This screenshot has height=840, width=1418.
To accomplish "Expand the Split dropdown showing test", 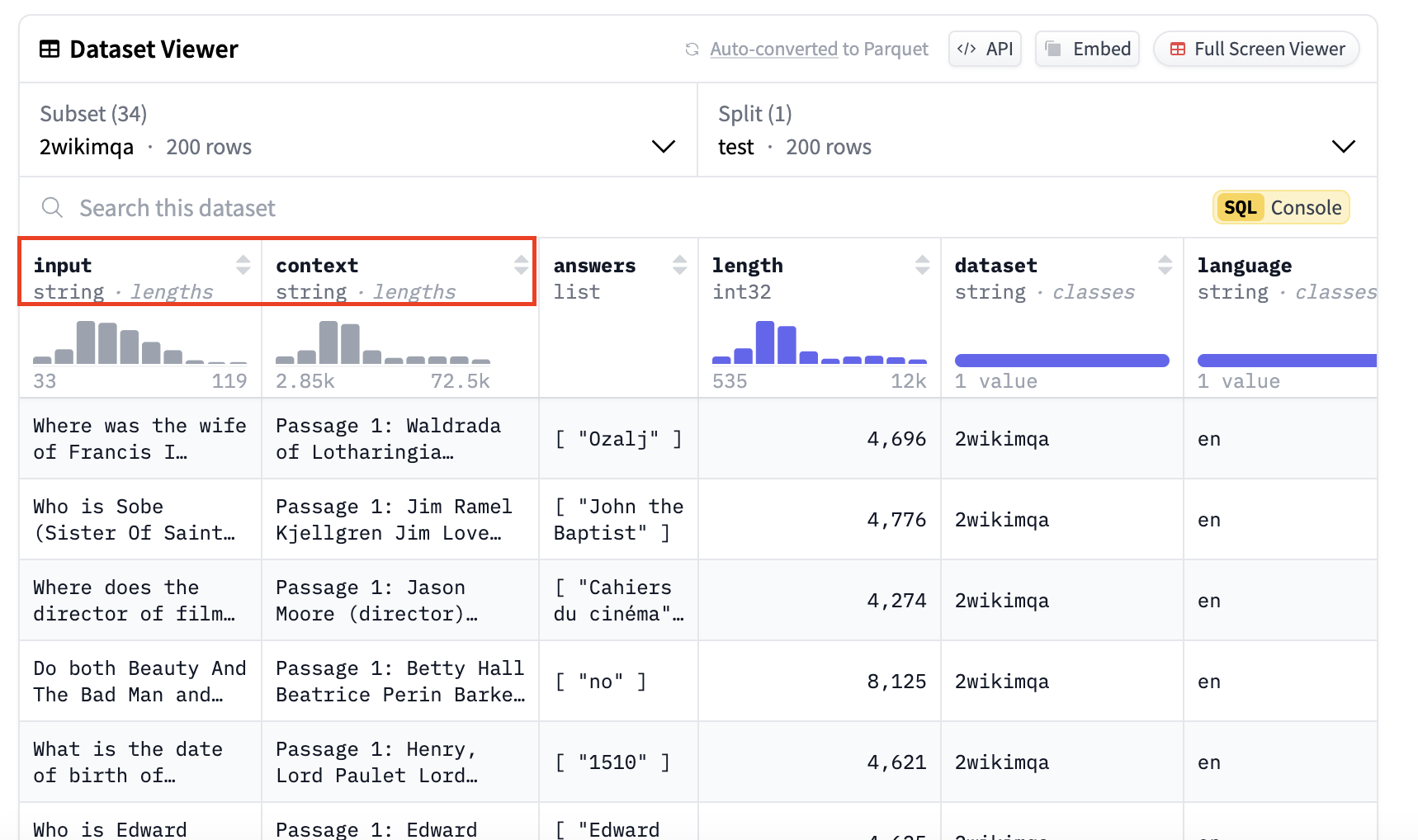I will 1037,130.
